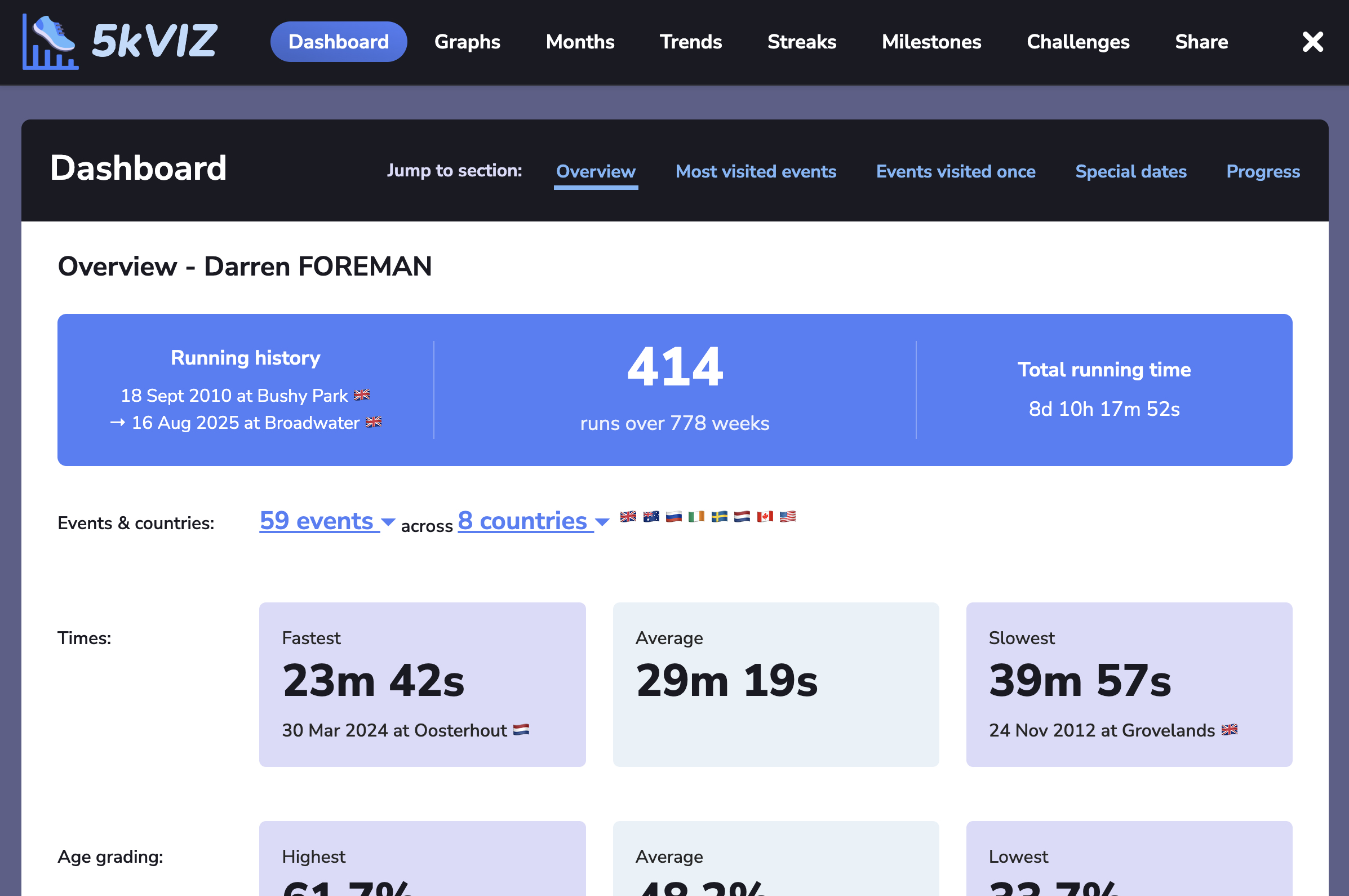Open the Challenges page
Image resolution: width=1349 pixels, height=896 pixels.
[1077, 42]
